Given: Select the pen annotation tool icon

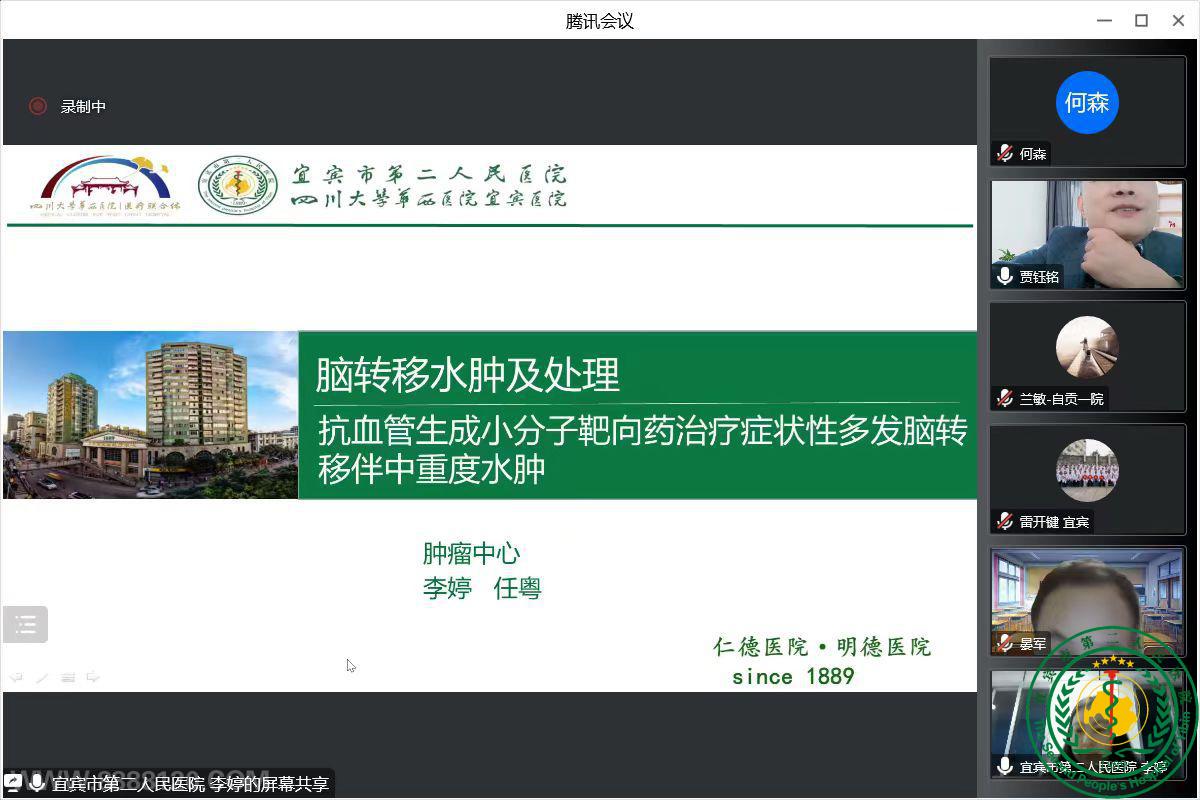Looking at the screenshot, I should (42, 677).
